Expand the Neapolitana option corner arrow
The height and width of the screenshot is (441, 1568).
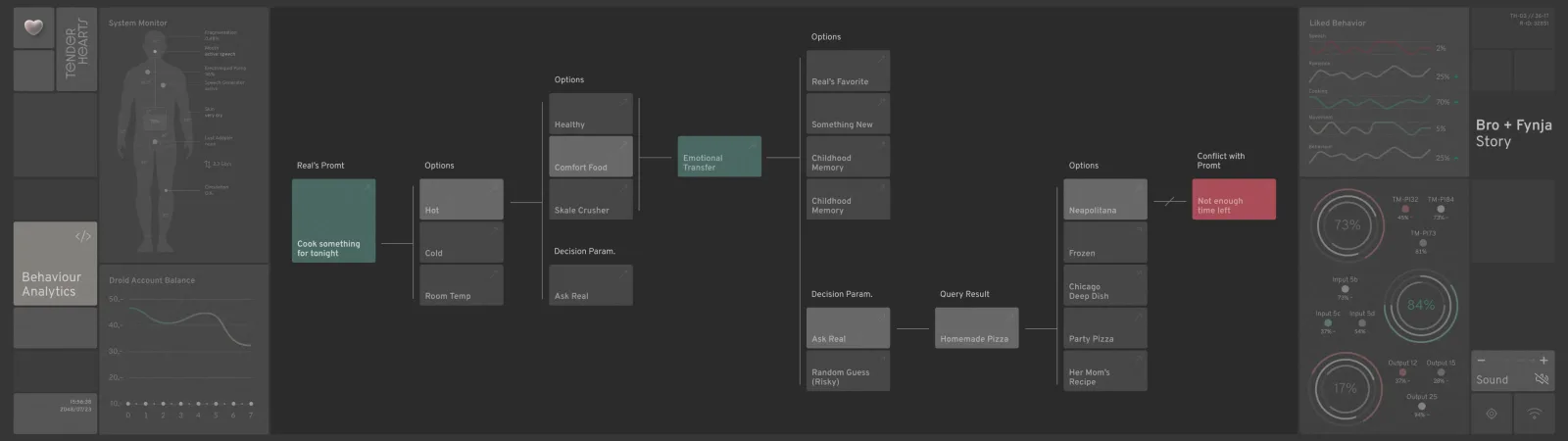1139,187
